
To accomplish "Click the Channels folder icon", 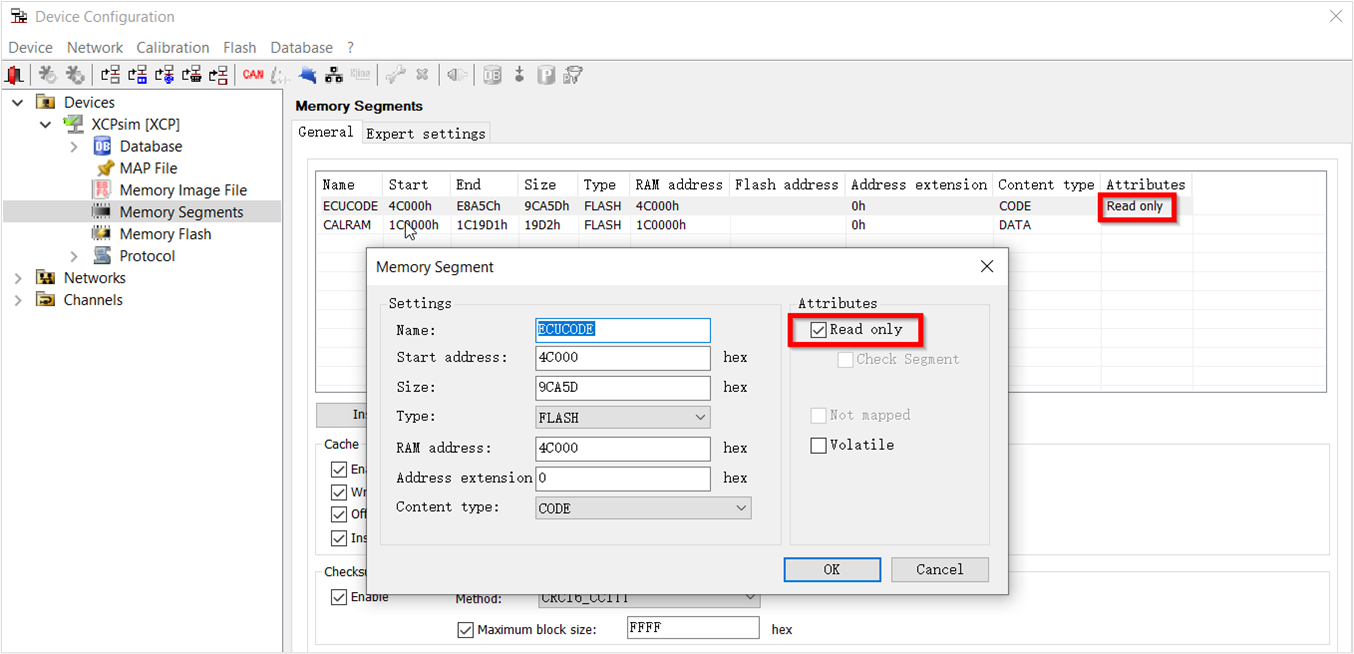I will 45,300.
